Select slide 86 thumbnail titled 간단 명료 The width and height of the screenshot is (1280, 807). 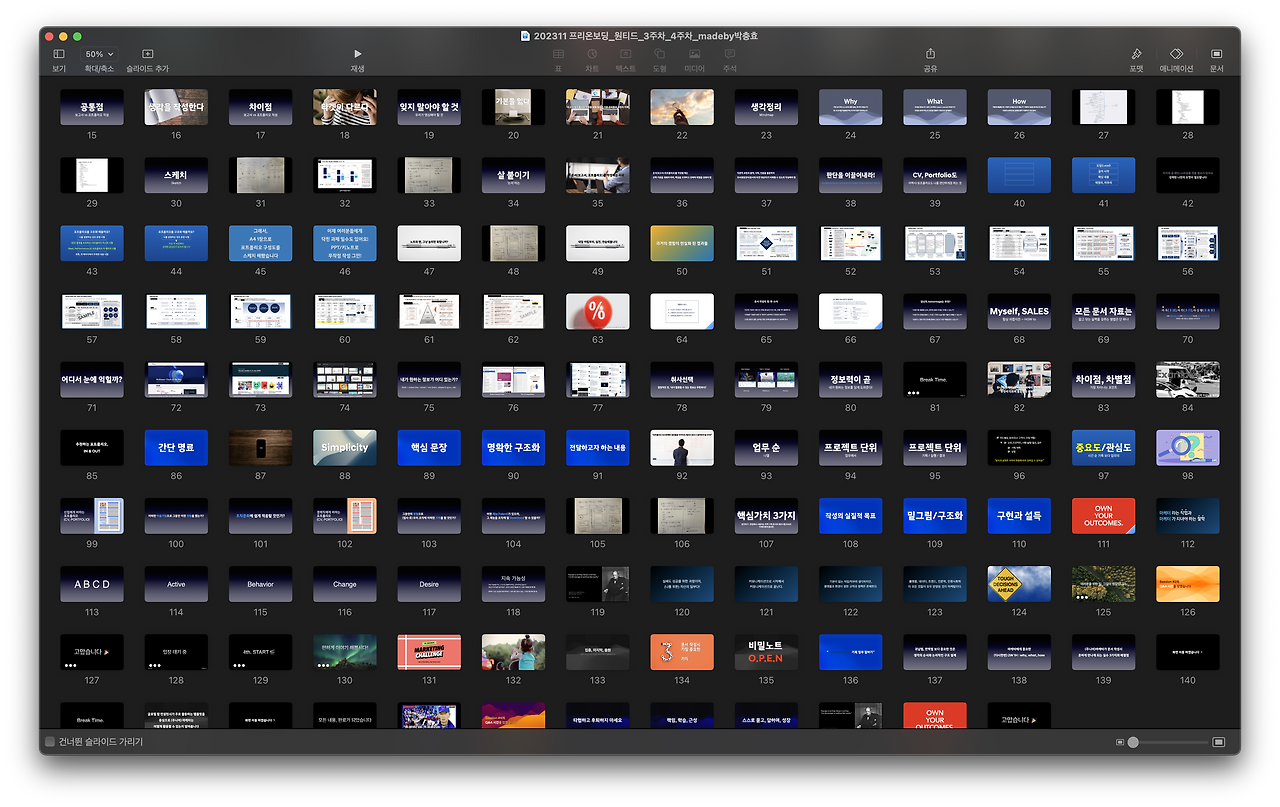pos(176,448)
